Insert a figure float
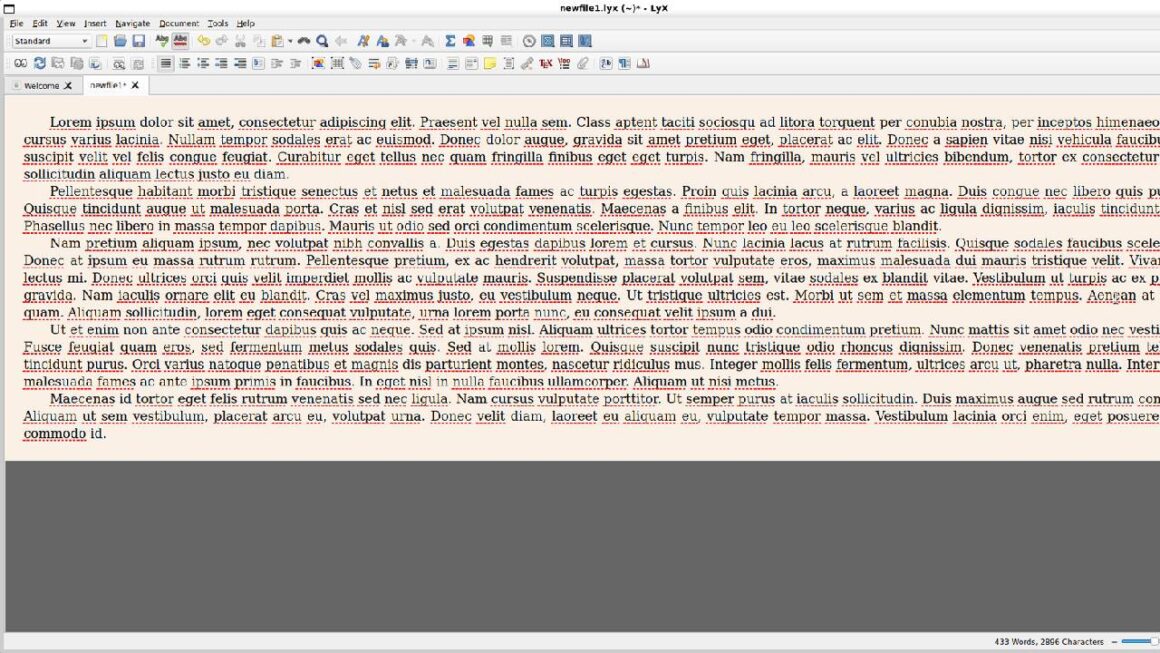 318,64
